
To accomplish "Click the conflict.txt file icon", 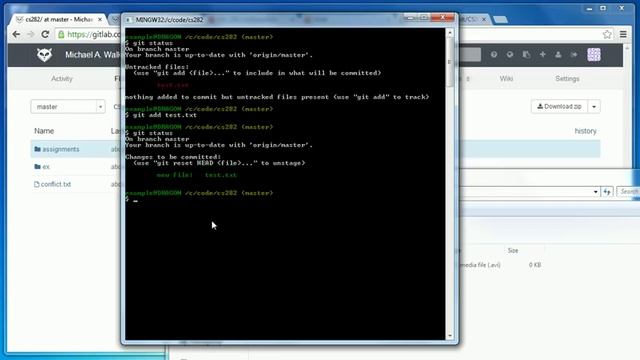I will coord(37,184).
